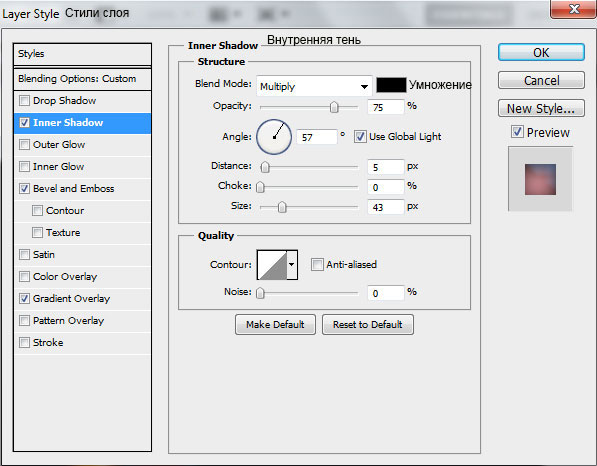Tick the Inner Glow checkbox
Screen dimensions: 597x466
click(24, 166)
